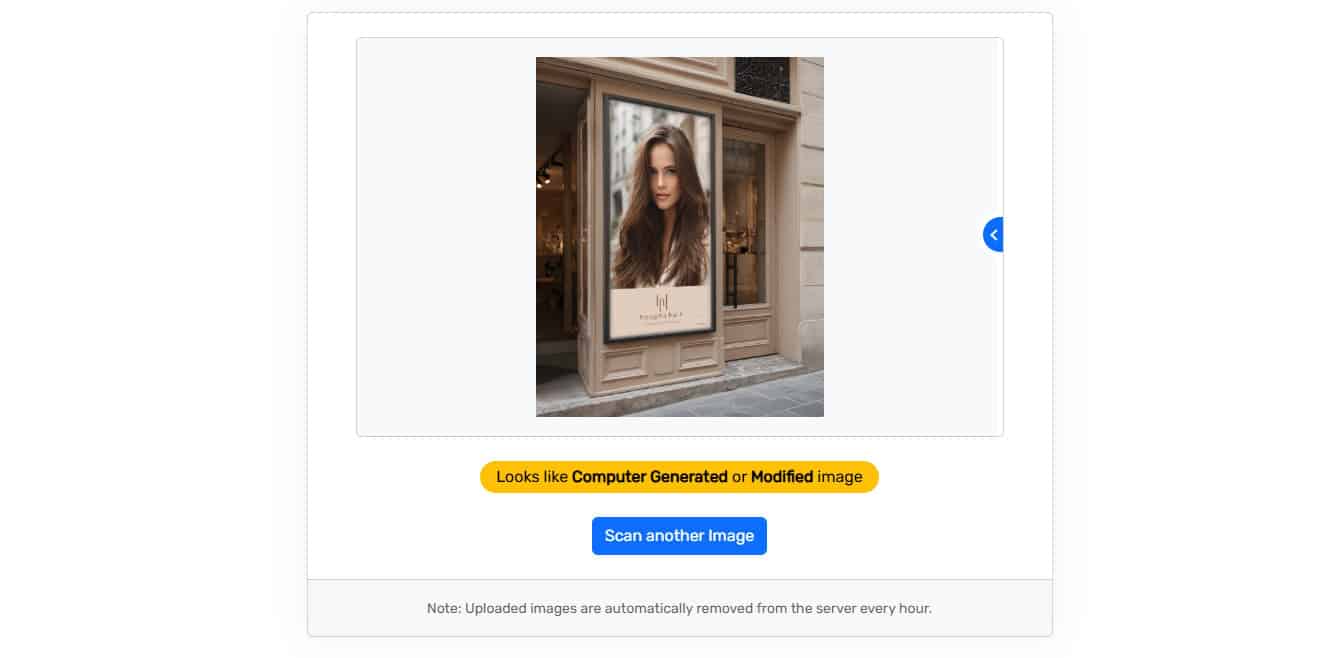Screen dimensions: 1339x658
Task: Click the shop interior lights in photo
Action: point(546,175)
